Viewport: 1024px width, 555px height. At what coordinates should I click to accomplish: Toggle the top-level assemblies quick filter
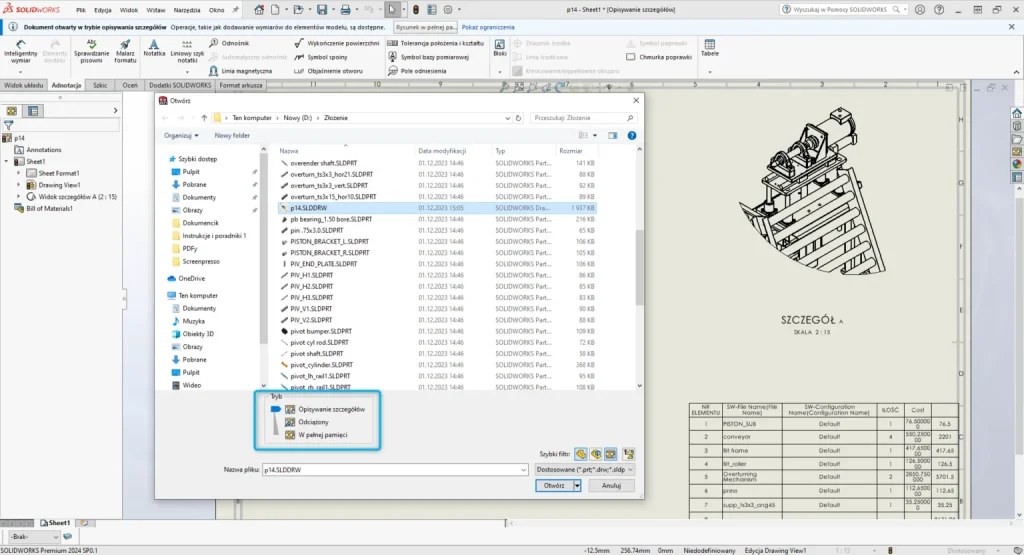point(628,454)
